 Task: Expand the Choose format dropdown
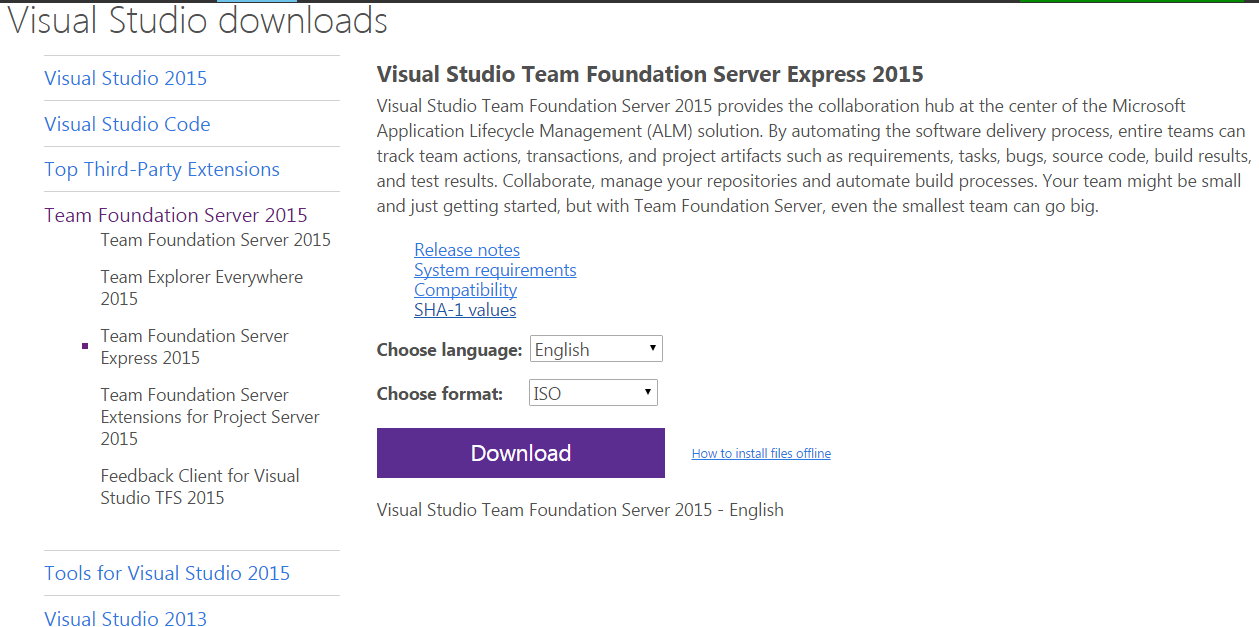click(x=593, y=394)
